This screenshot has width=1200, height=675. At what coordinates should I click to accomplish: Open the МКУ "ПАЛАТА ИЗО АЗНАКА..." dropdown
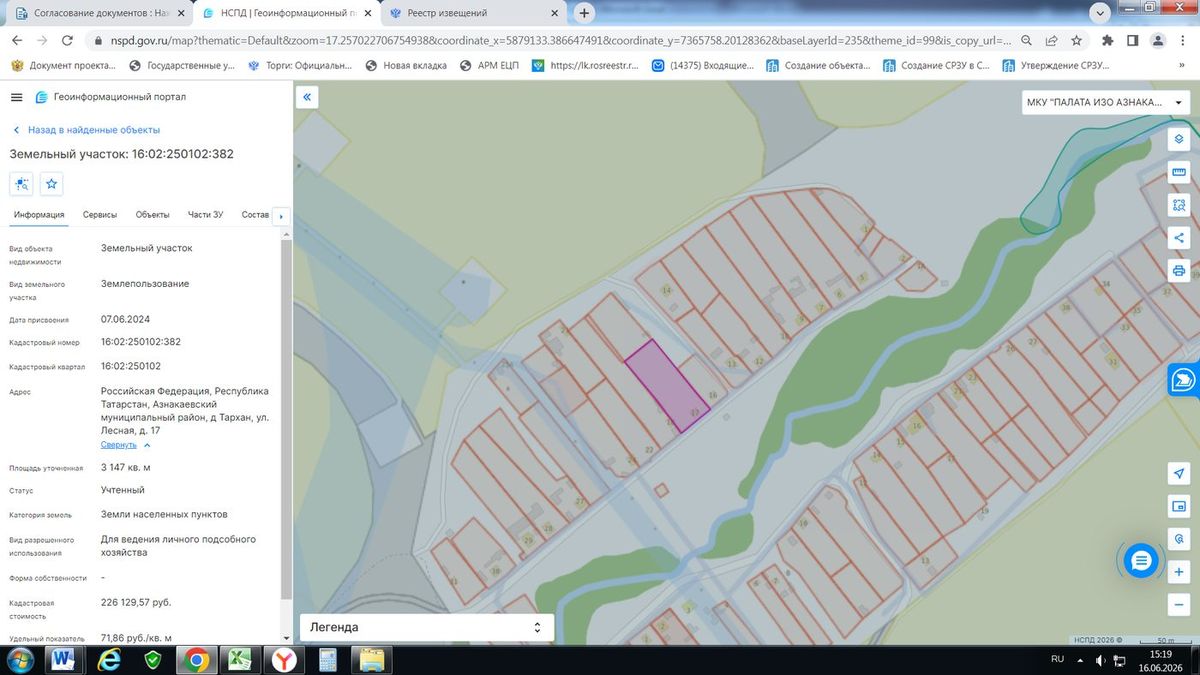pyautogui.click(x=1105, y=103)
